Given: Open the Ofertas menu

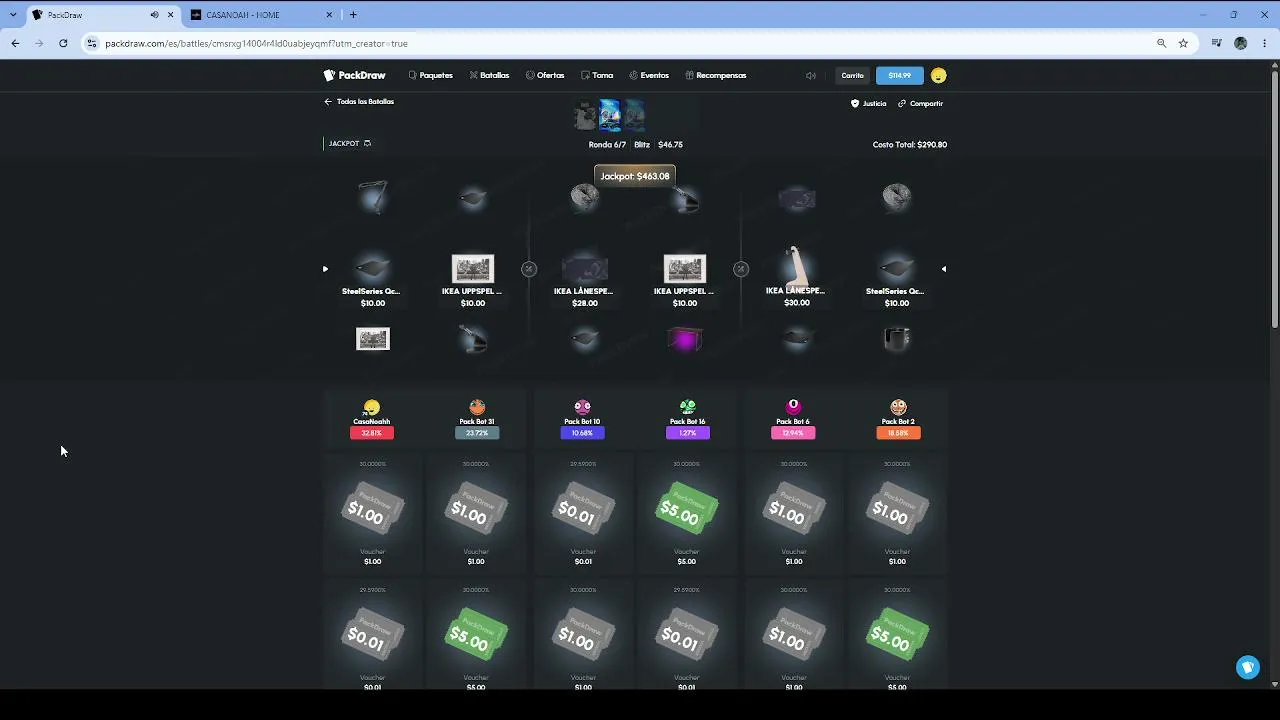Looking at the screenshot, I should click(x=545, y=75).
